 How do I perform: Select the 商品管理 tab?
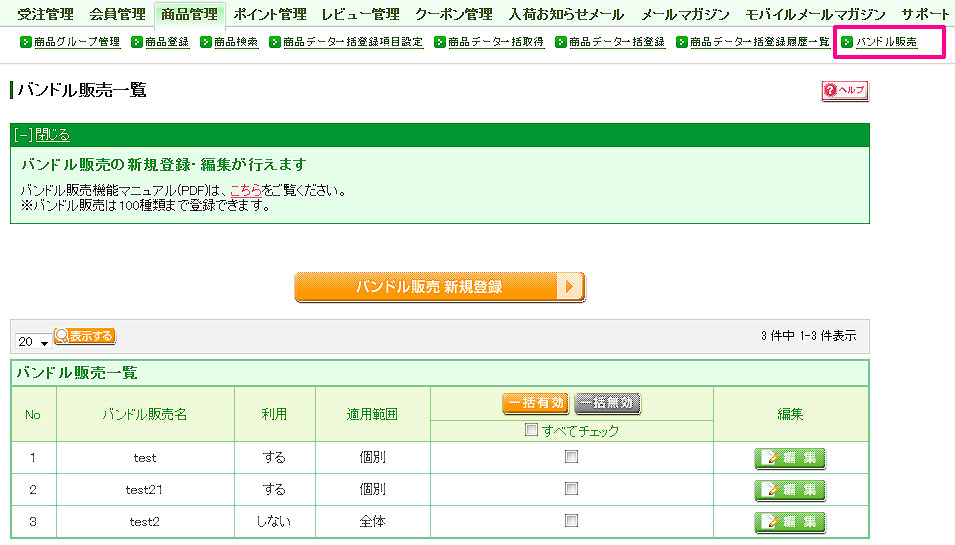coord(189,14)
